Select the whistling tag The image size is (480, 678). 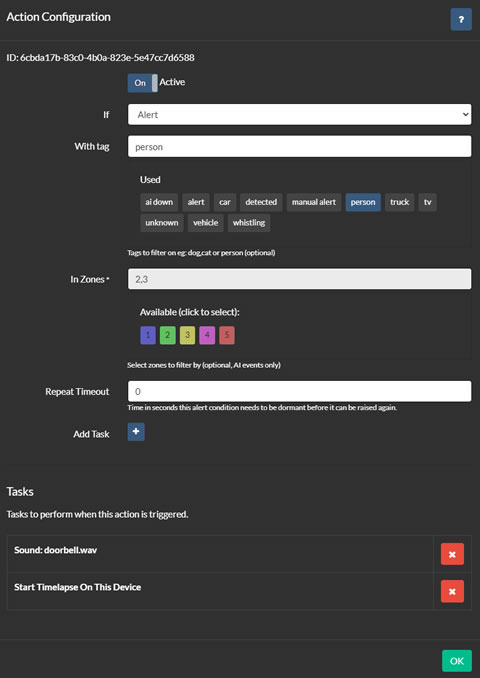(x=249, y=223)
